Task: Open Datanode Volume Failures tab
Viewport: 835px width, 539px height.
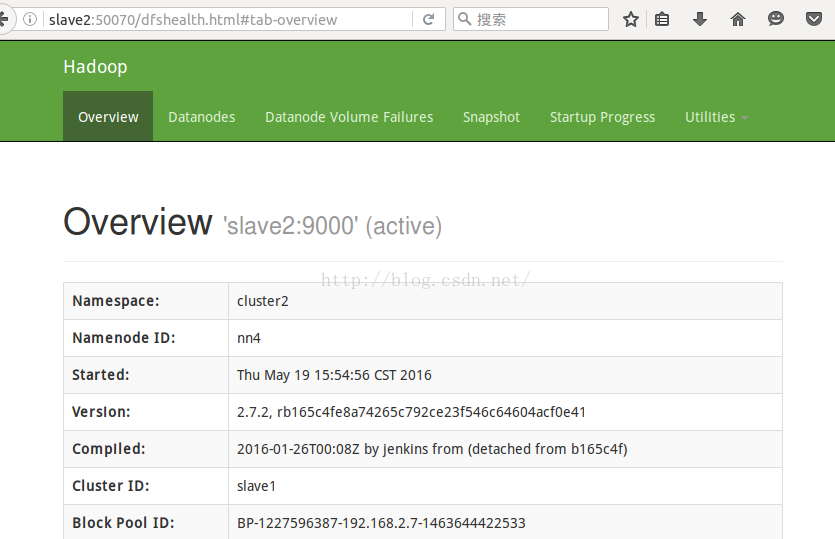Action: [349, 117]
